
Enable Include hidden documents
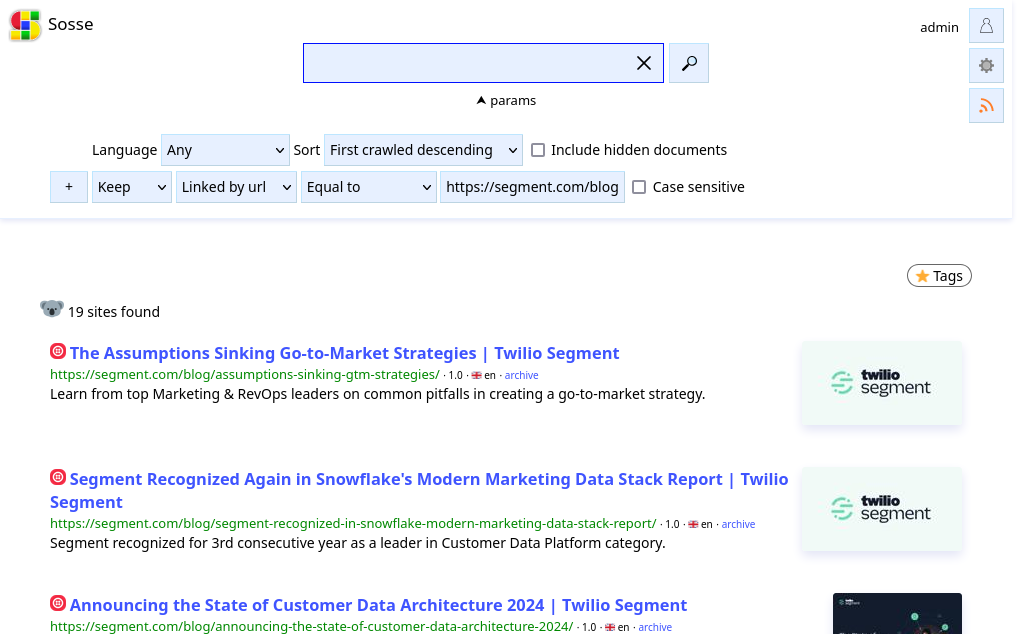coord(538,150)
